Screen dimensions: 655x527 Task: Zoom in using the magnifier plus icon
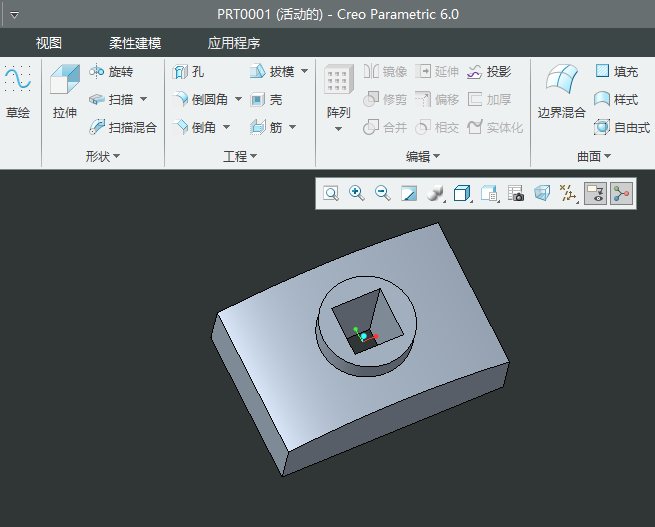(x=357, y=194)
